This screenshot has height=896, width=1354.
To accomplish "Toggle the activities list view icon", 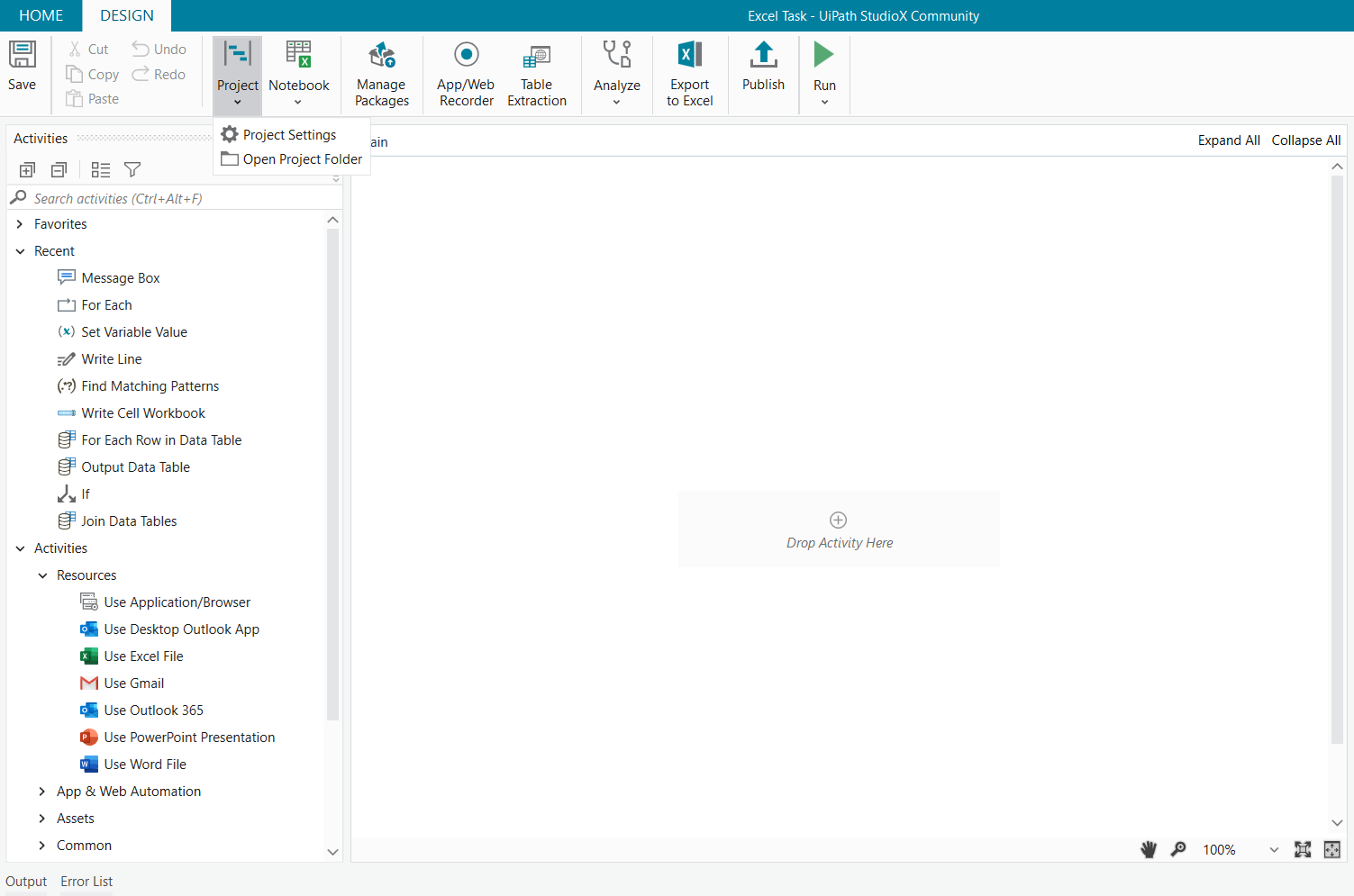I will [101, 169].
